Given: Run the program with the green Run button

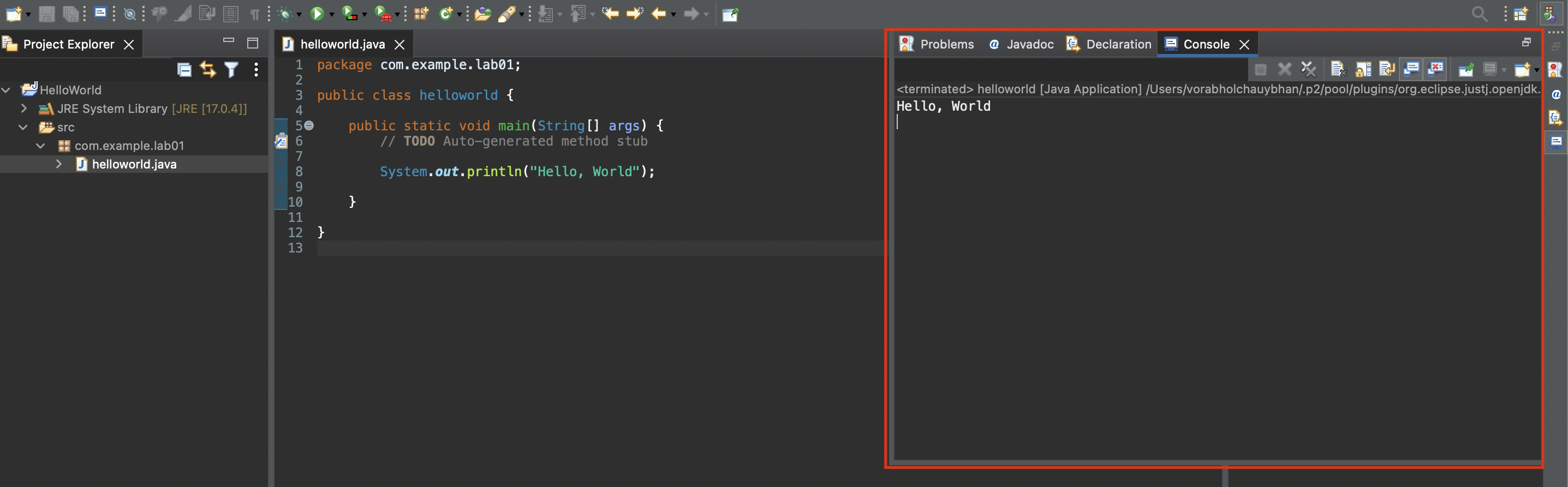Looking at the screenshot, I should pos(317,14).
